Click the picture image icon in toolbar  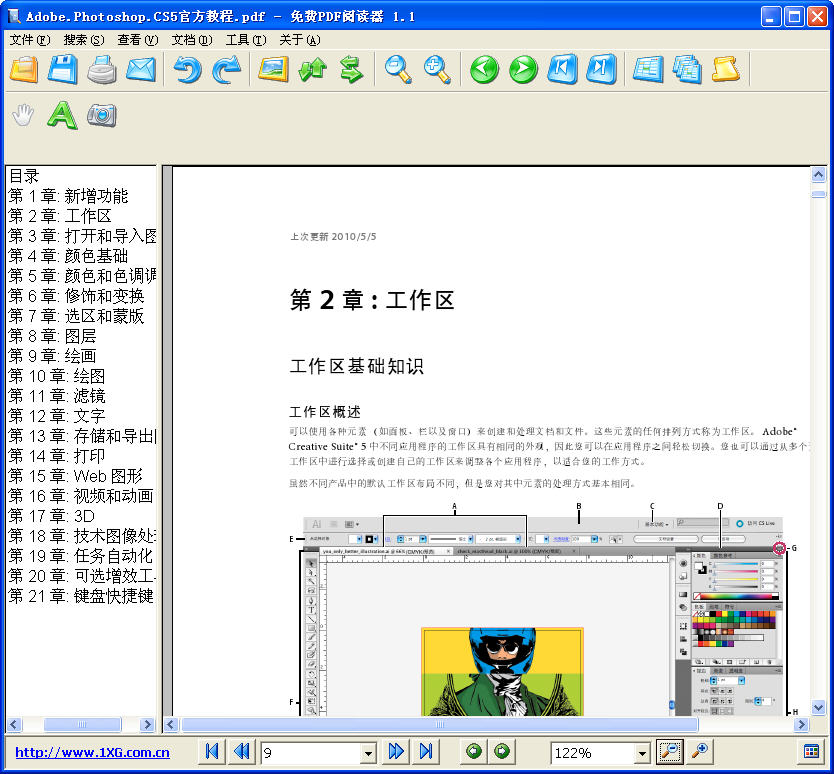click(273, 69)
